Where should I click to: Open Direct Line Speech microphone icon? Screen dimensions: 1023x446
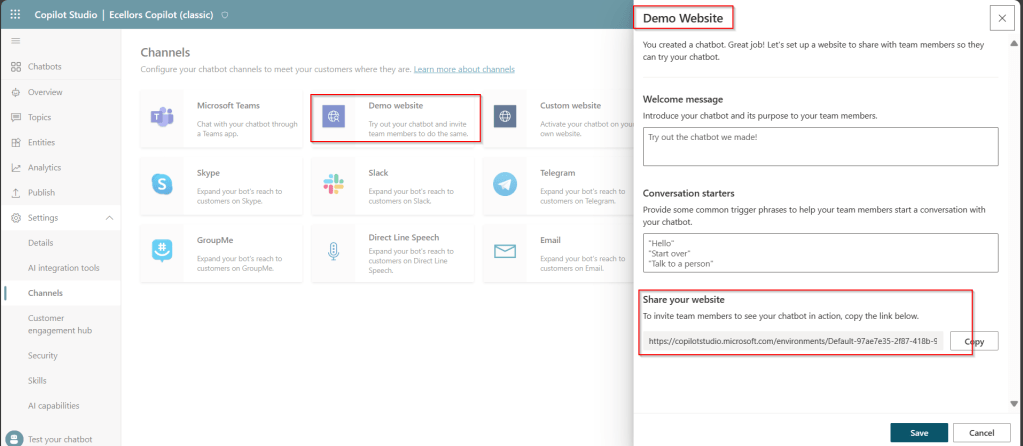click(333, 251)
